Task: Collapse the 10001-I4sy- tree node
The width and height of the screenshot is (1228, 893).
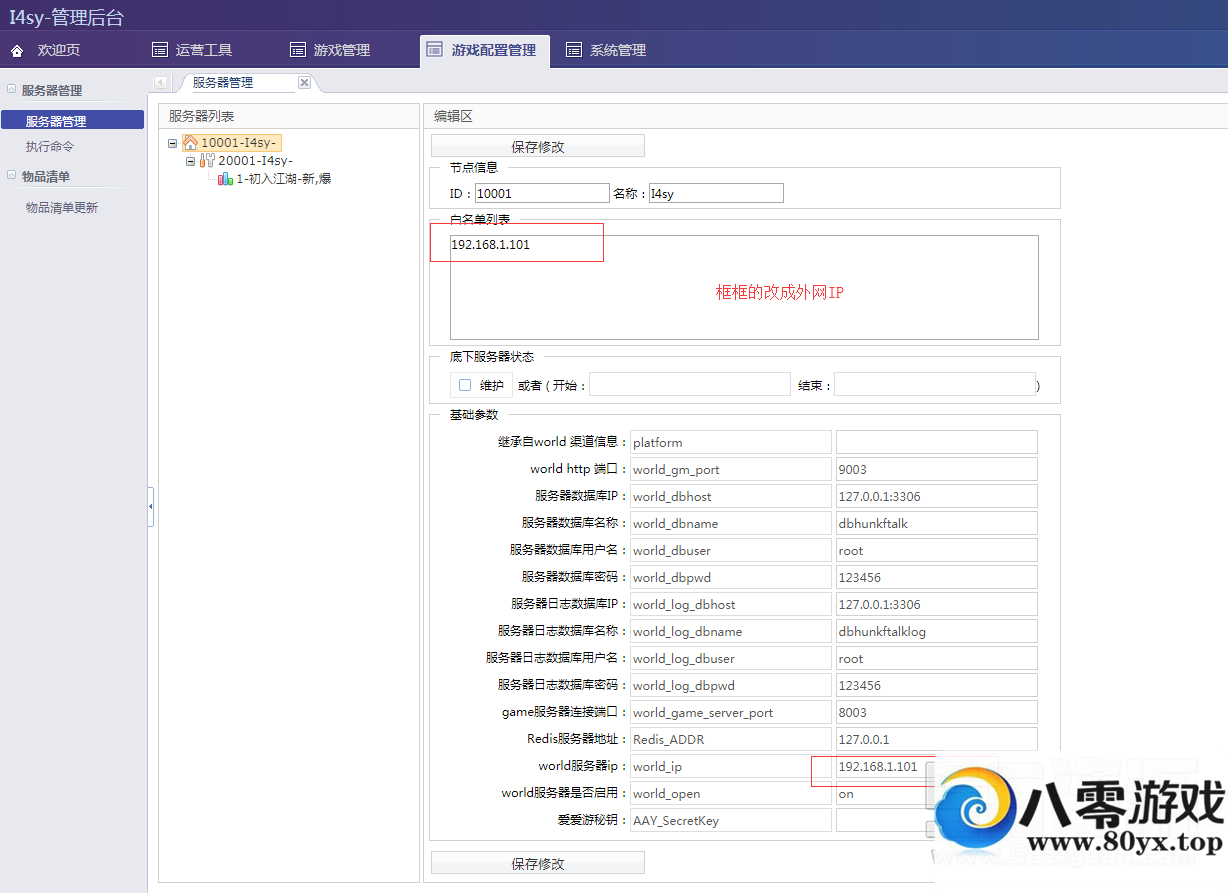Action: pos(173,143)
